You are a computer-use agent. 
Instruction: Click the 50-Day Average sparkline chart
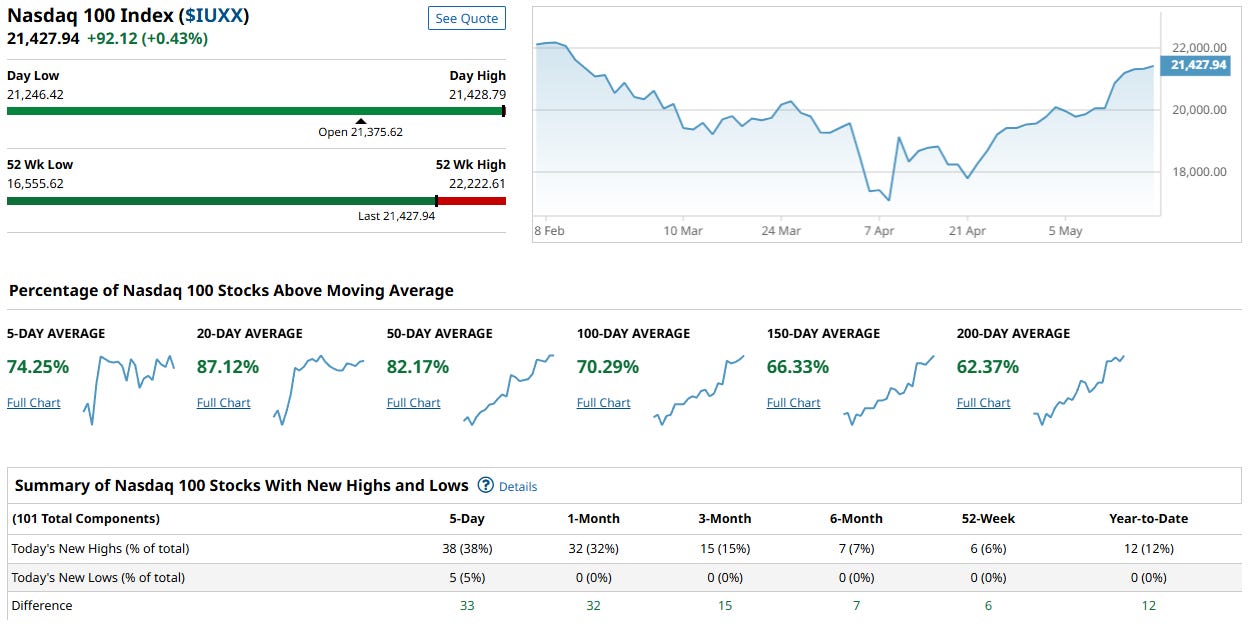pos(509,389)
